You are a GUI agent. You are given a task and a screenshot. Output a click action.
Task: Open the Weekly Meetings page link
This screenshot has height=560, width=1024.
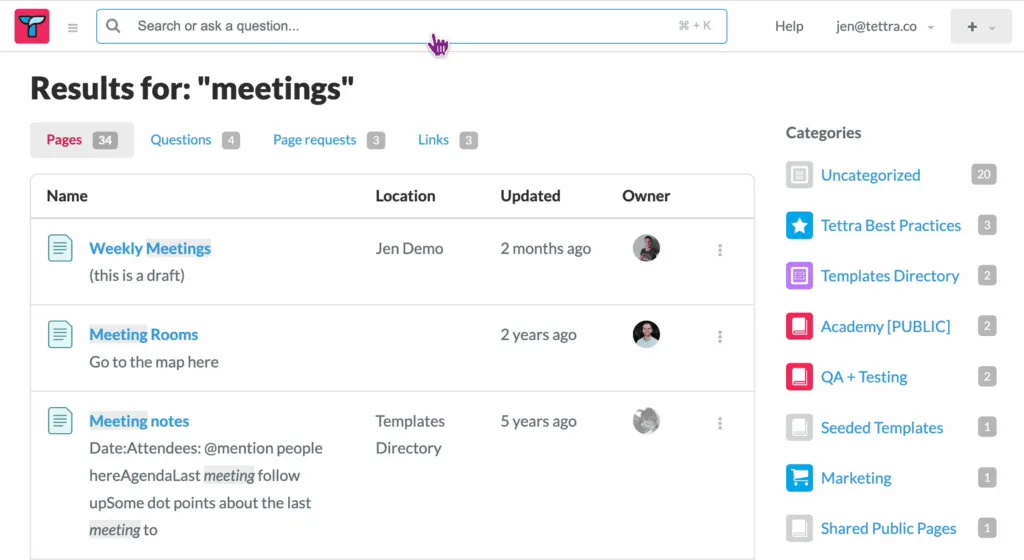150,249
